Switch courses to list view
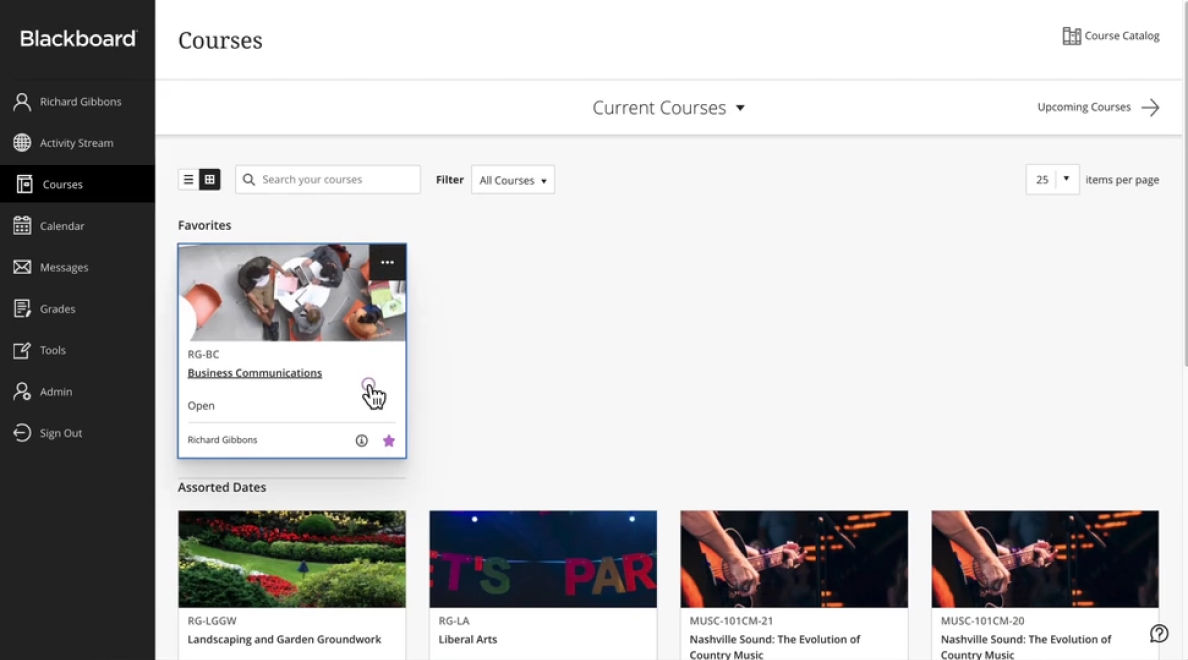The image size is (1188, 660). 187,179
